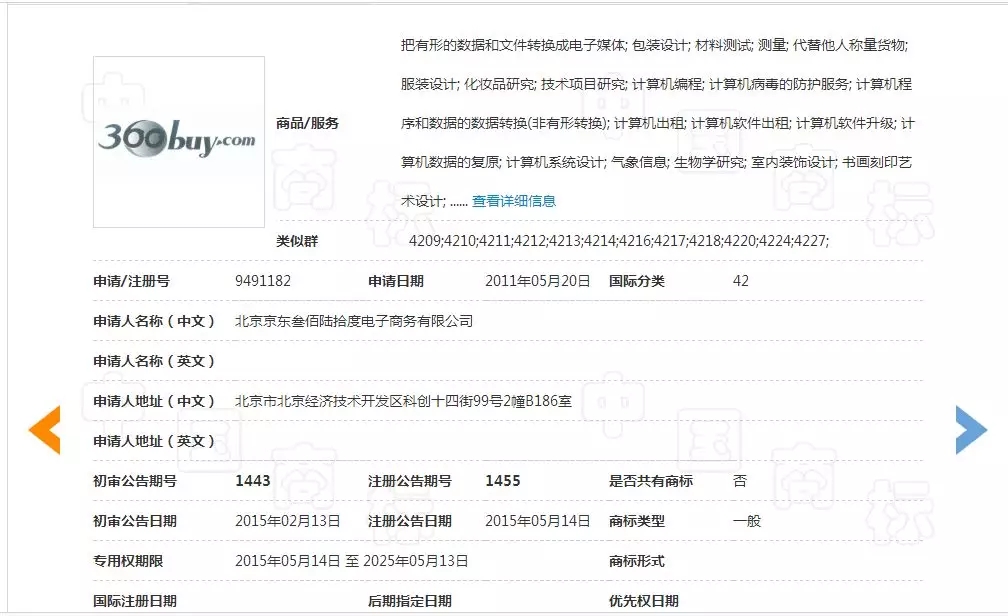Click the 商品/服务 field label
The height and width of the screenshot is (616, 1008).
(x=307, y=123)
